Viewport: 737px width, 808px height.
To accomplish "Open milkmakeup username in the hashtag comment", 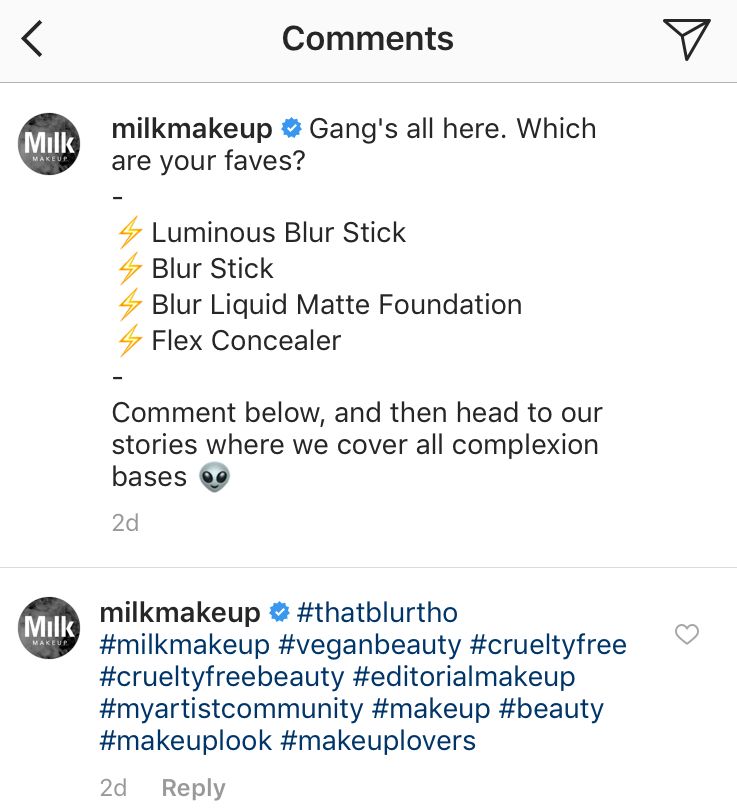I will [x=180, y=612].
